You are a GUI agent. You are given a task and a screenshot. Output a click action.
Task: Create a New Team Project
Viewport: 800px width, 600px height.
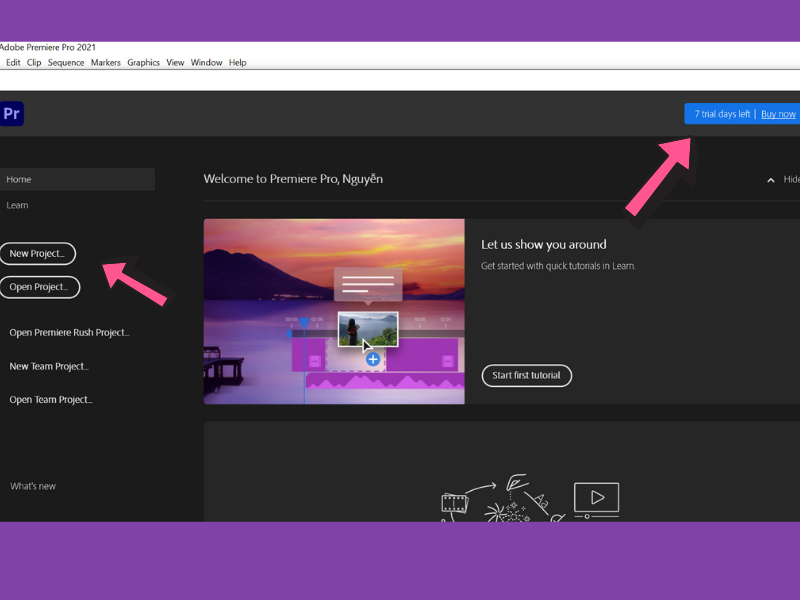48,366
